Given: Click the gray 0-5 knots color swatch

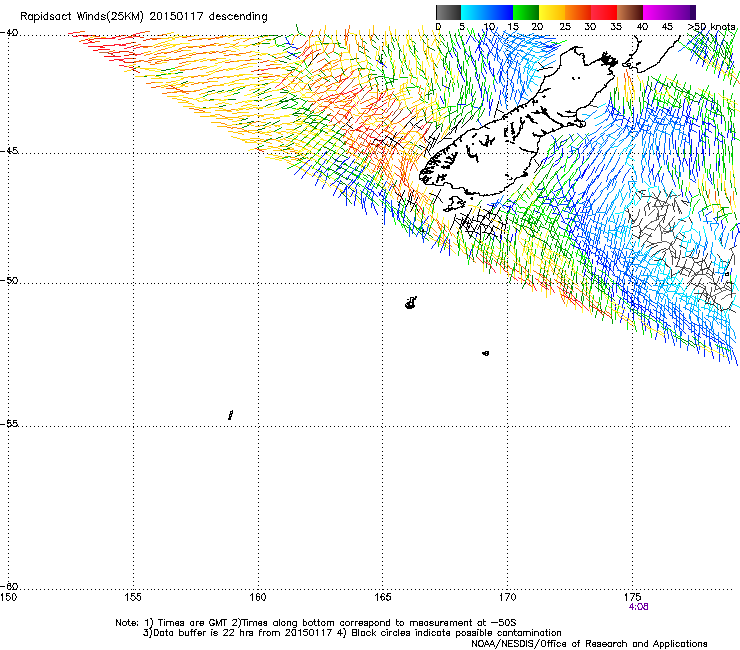Looking at the screenshot, I should [x=448, y=12].
